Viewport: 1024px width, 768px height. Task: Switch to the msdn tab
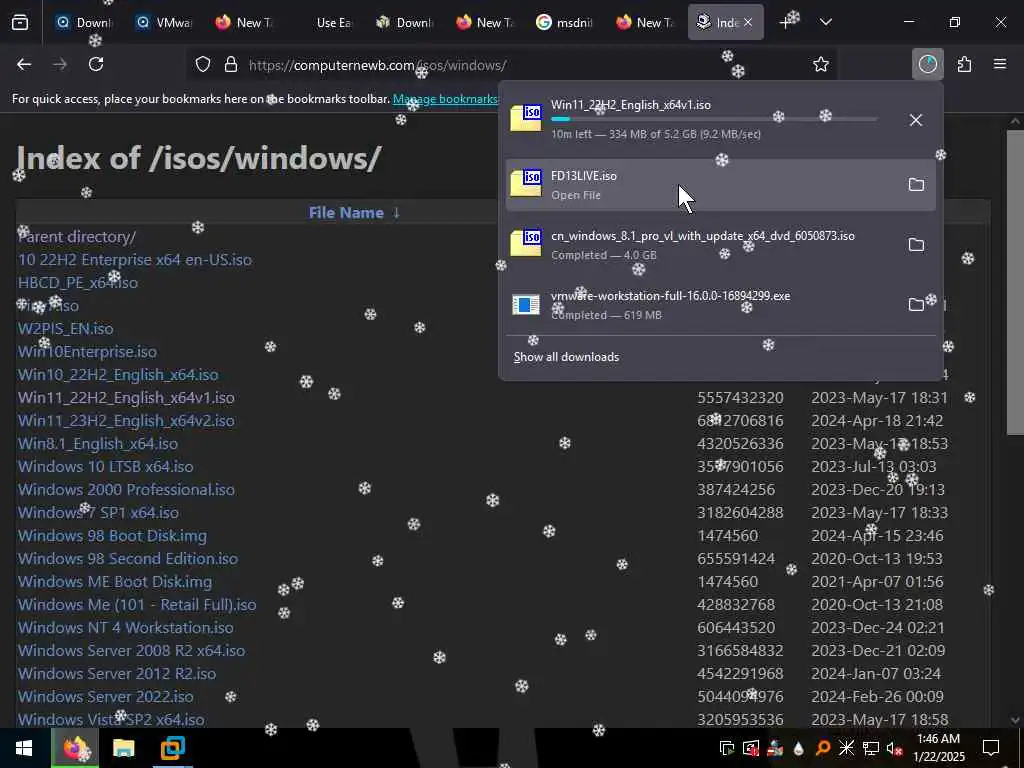(x=565, y=23)
